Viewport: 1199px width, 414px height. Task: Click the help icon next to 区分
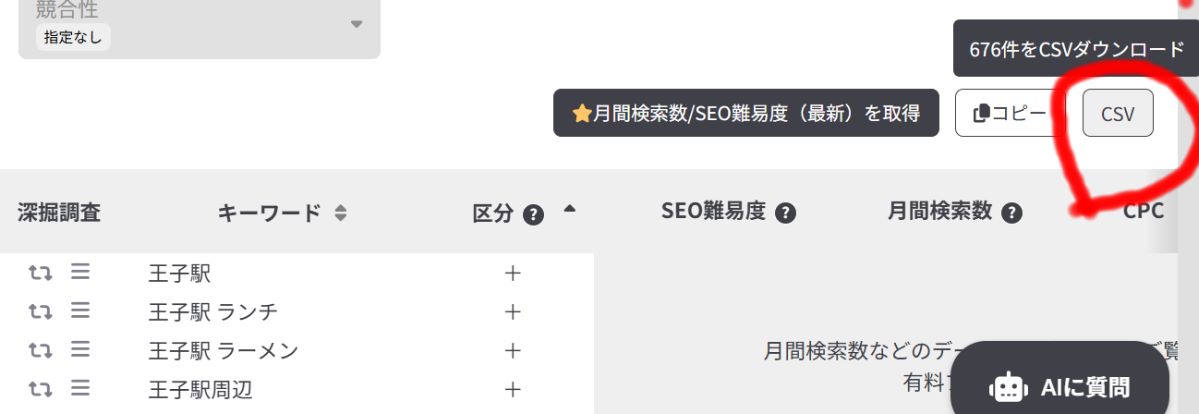[x=534, y=214]
